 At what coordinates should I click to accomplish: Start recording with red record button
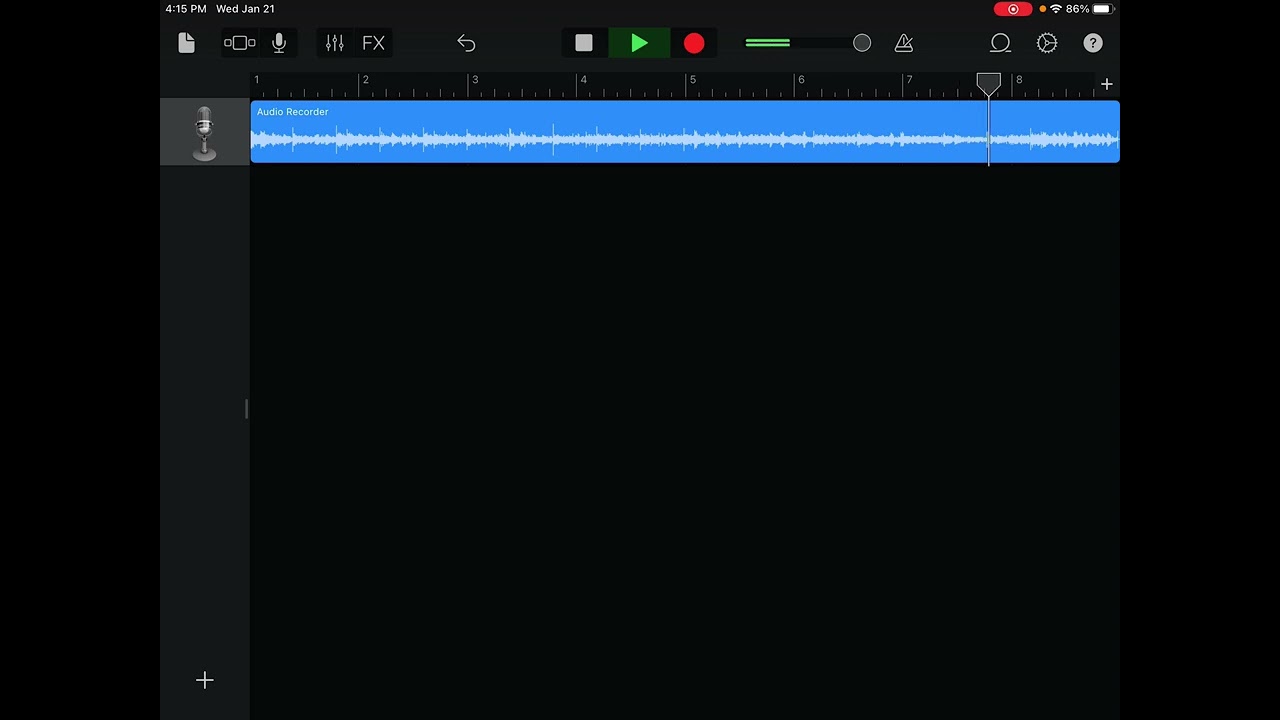tap(694, 43)
